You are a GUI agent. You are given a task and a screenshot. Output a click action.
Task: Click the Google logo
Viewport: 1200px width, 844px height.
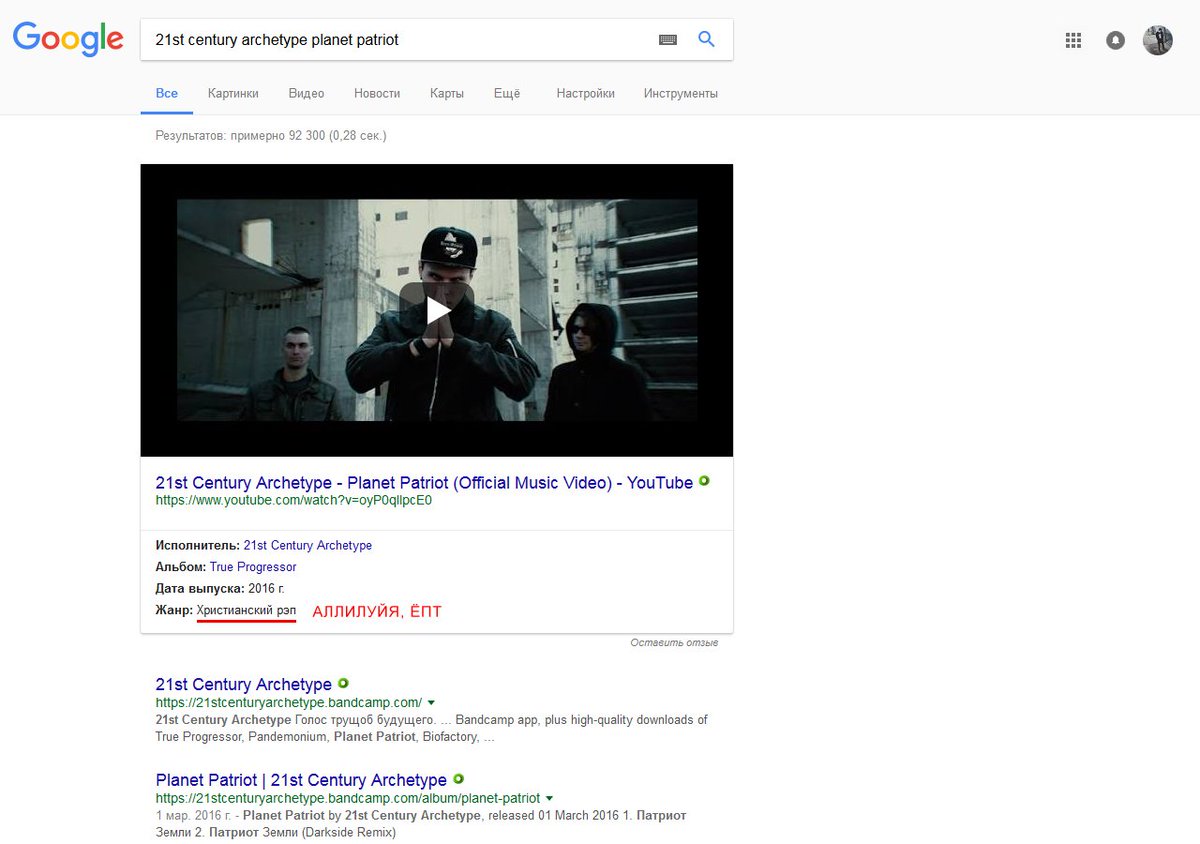68,39
